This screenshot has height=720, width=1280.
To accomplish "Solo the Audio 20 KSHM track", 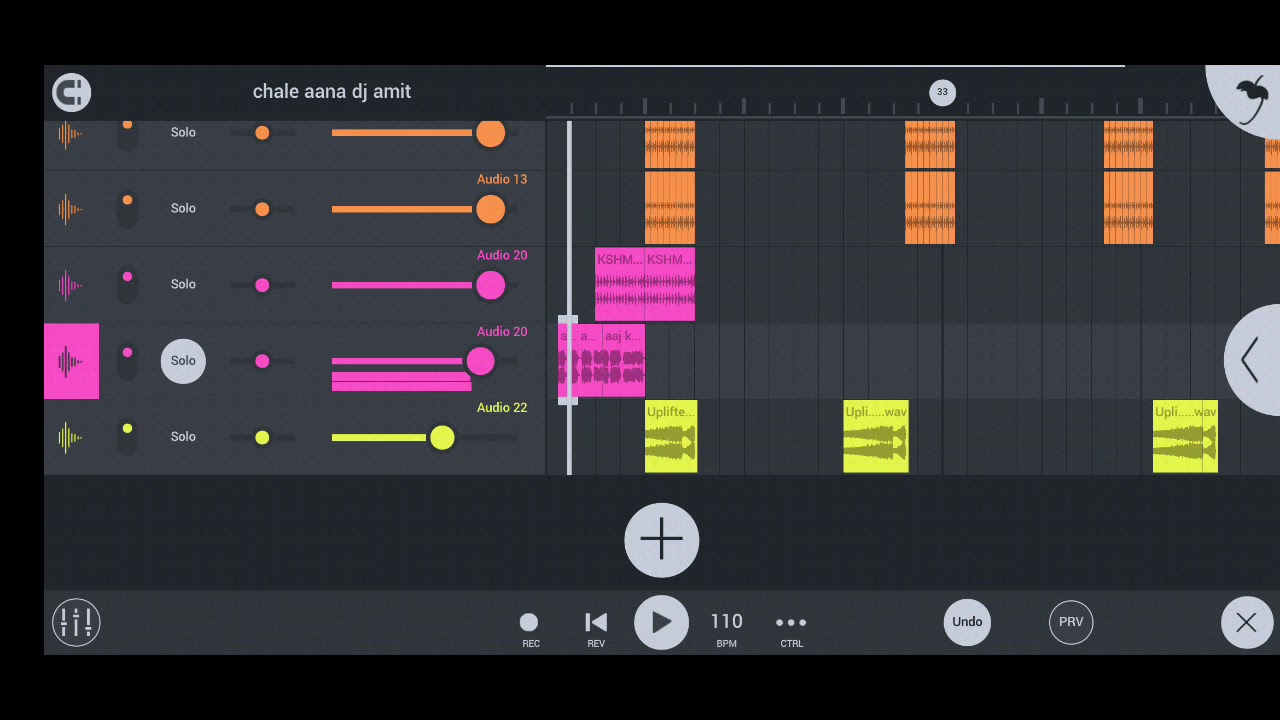I will click(183, 284).
